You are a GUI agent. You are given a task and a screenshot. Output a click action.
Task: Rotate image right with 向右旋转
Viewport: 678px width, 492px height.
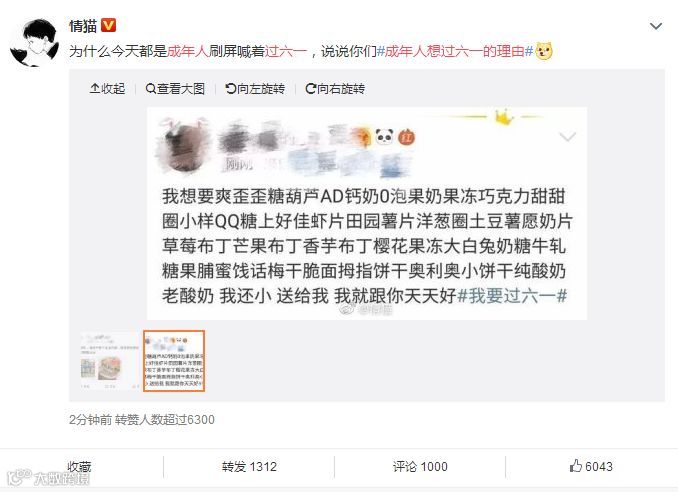(x=335, y=89)
